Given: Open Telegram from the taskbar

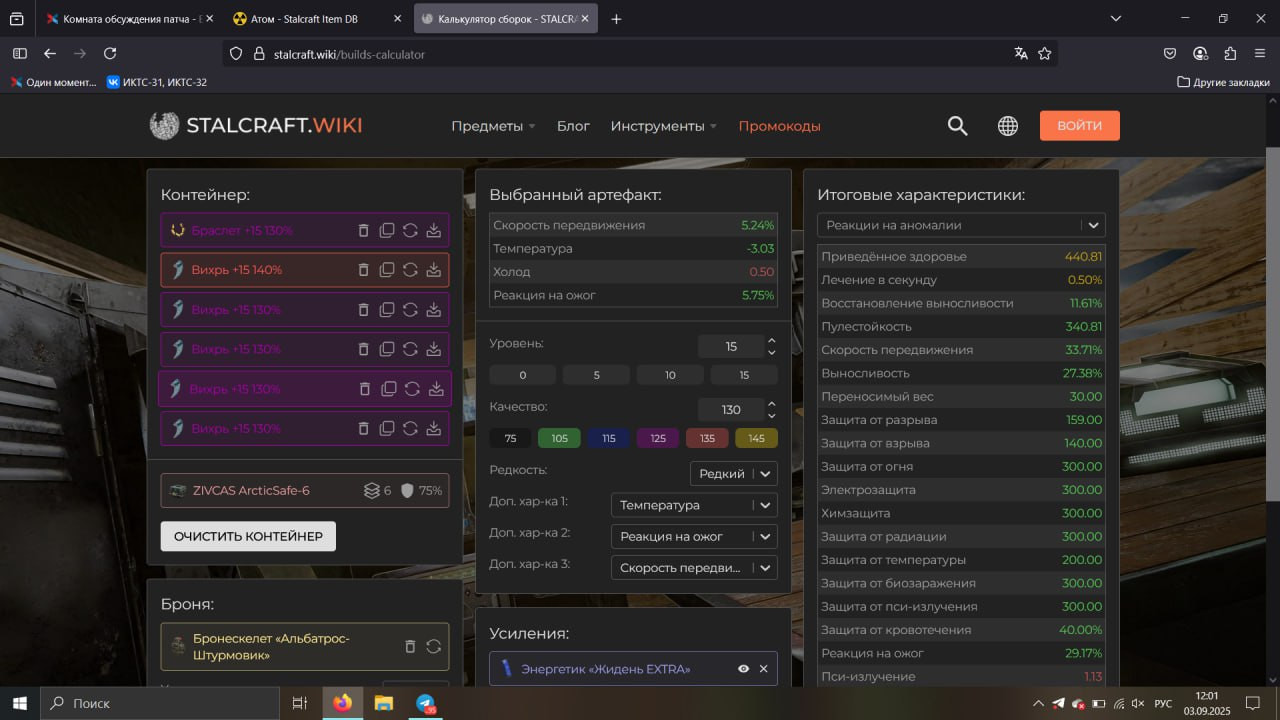Looking at the screenshot, I should pos(427,703).
